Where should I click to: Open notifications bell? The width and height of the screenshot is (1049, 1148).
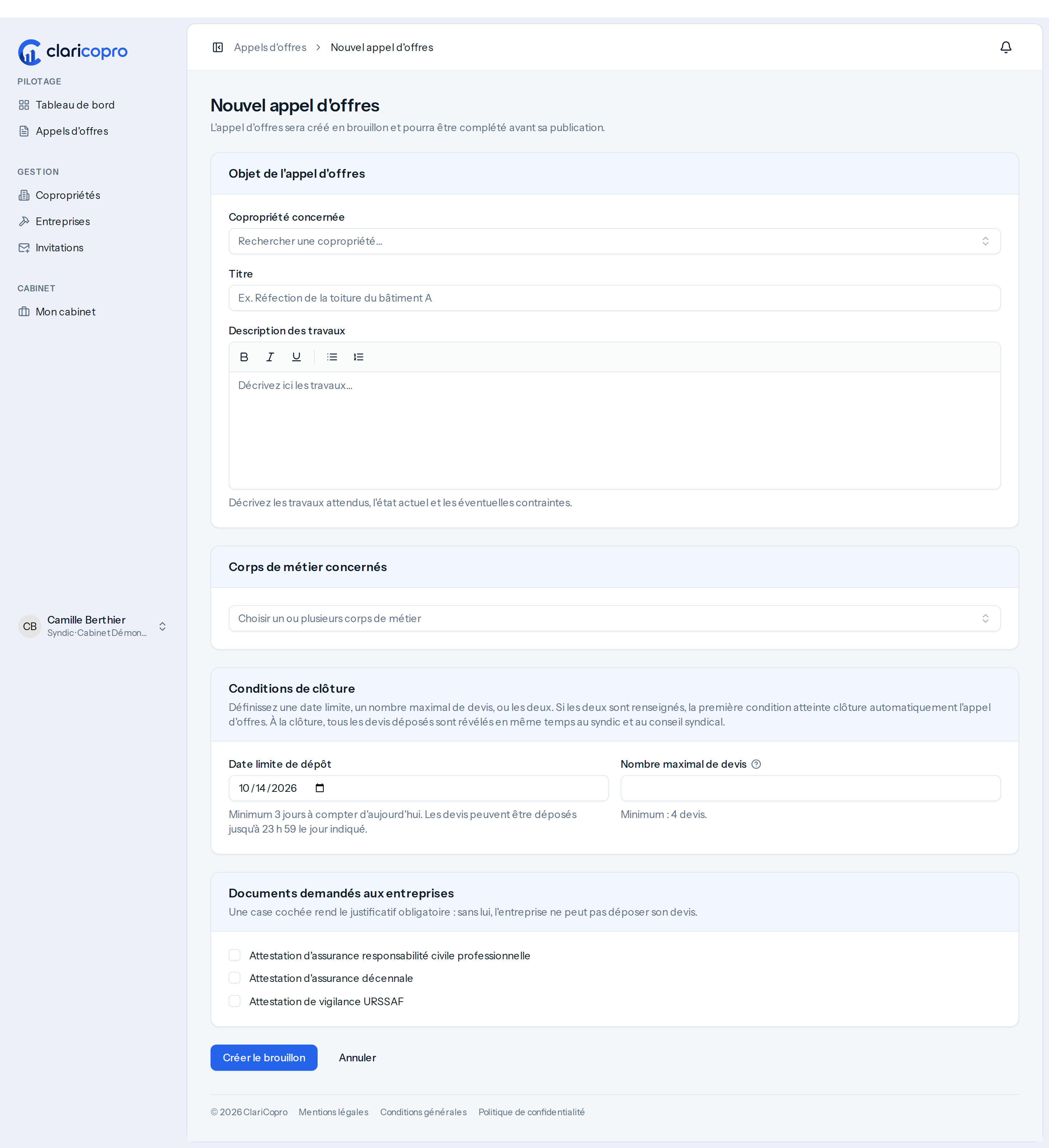(1006, 47)
